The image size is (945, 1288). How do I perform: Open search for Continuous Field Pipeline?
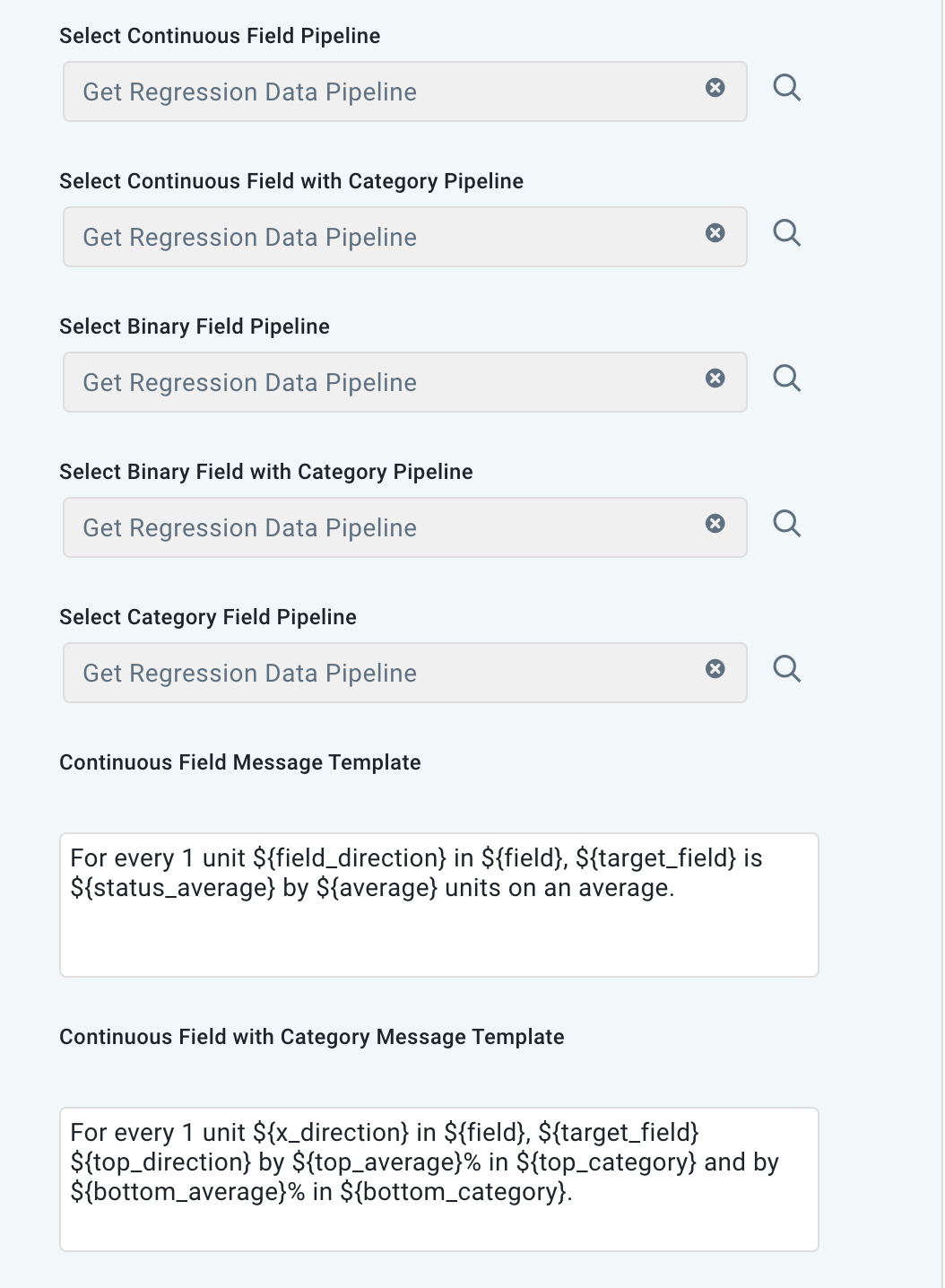pos(788,87)
